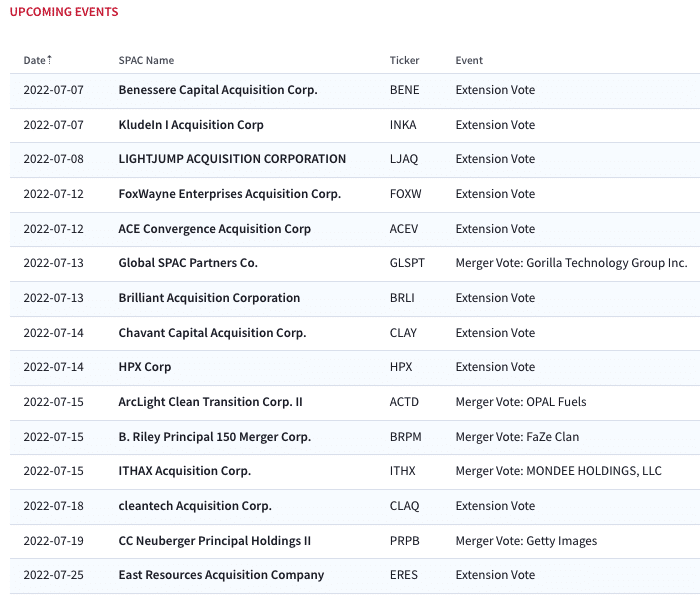
Task: Select the BENE ticker cell
Action: click(404, 90)
